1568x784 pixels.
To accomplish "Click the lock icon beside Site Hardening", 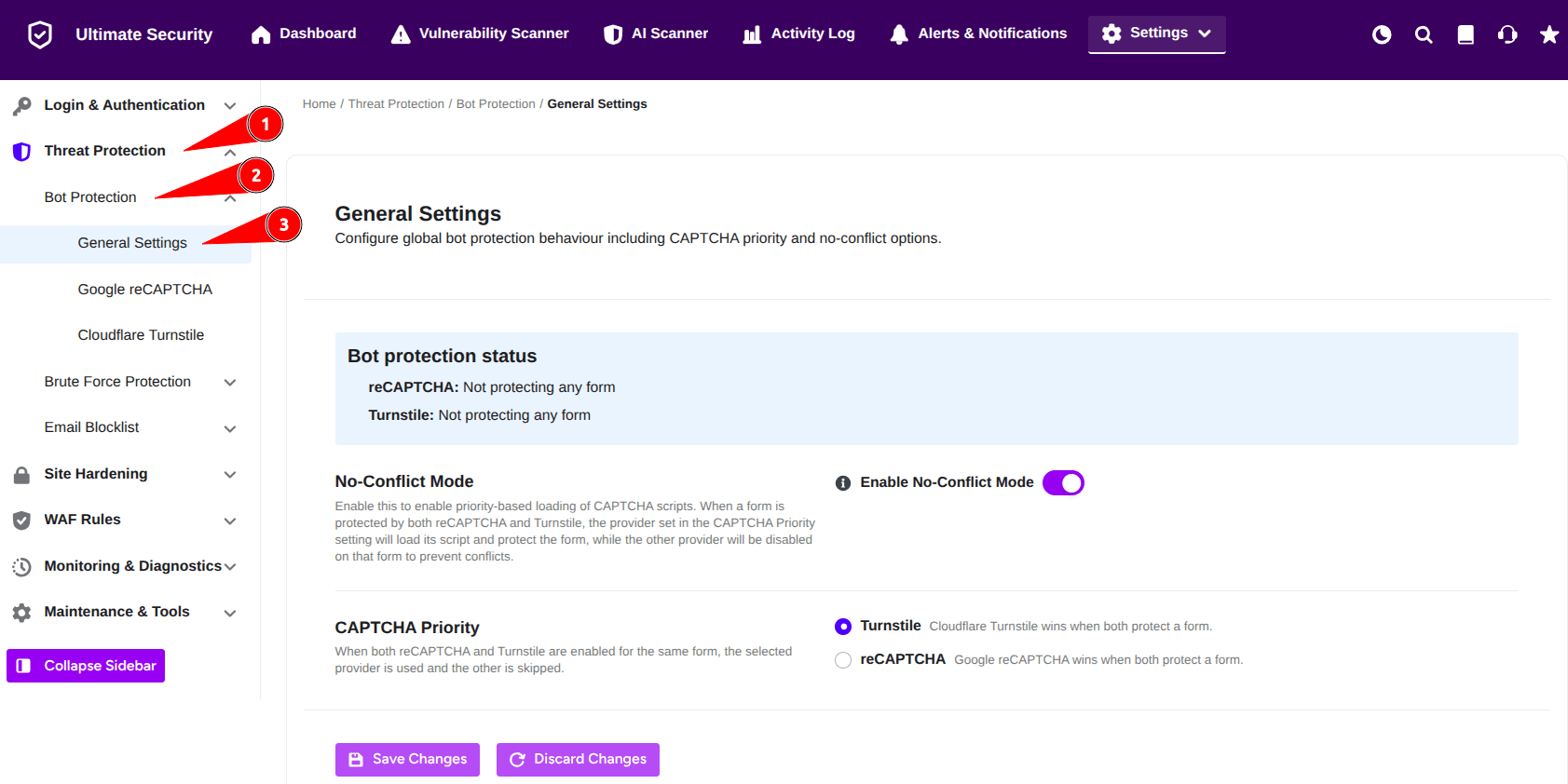I will coord(21,475).
